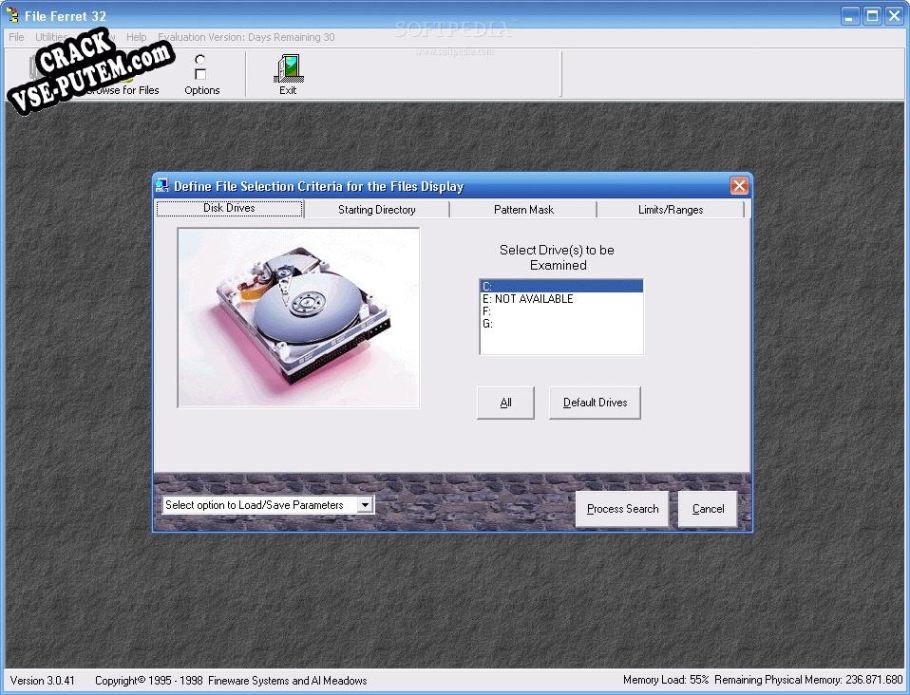The width and height of the screenshot is (910, 695).
Task: Close the File Ferret 32 main window
Action: pos(894,16)
